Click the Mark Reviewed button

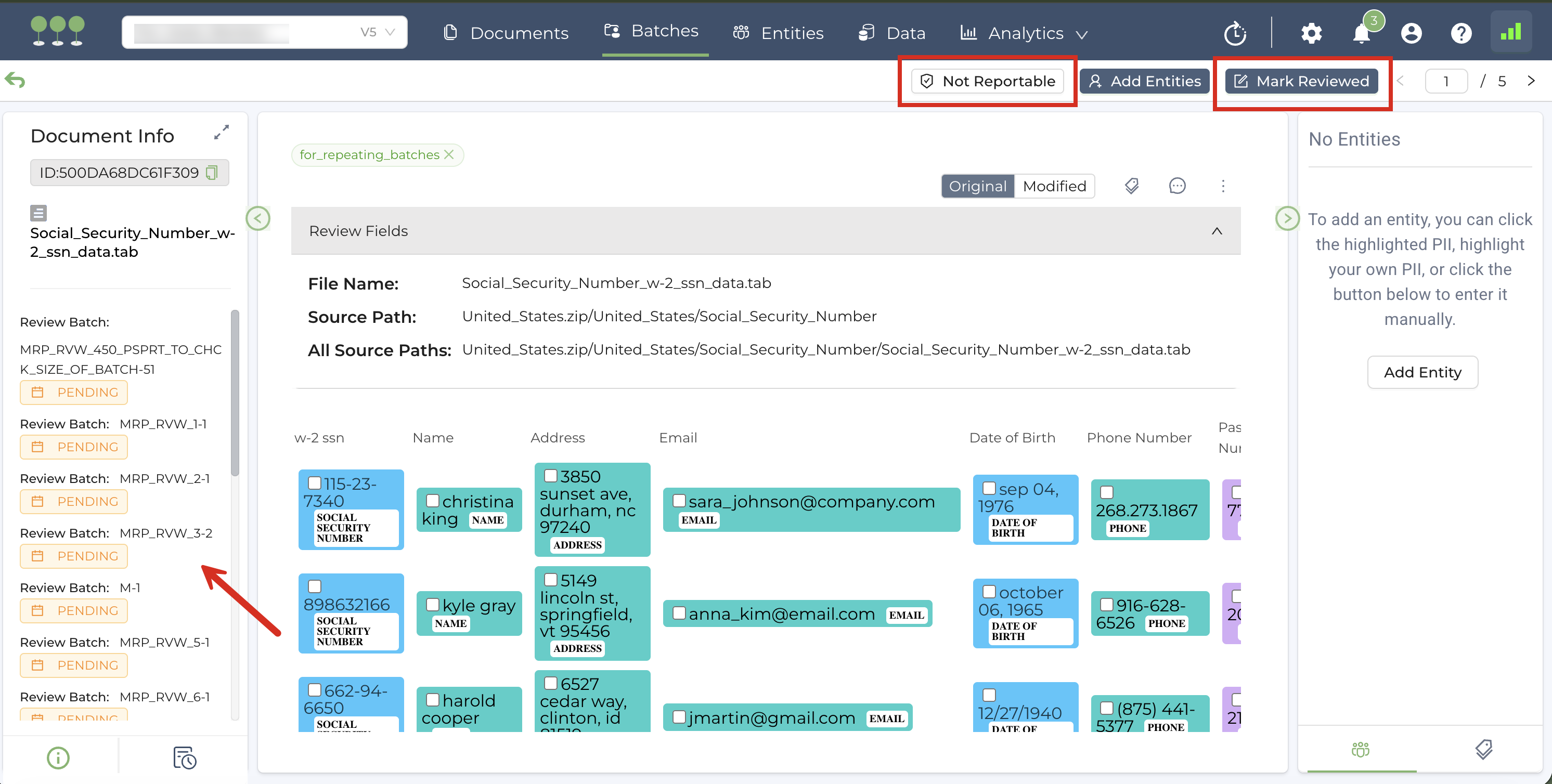pos(1301,81)
